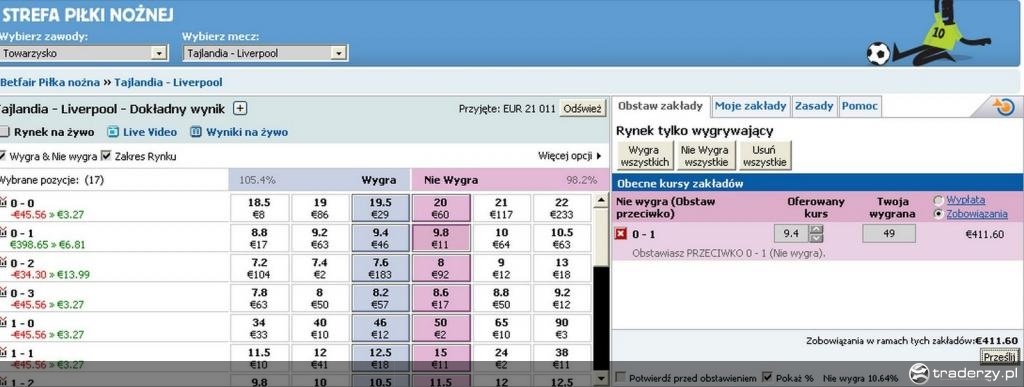Click chart icon for 0 - 2
The image size is (1024, 387).
point(4,262)
